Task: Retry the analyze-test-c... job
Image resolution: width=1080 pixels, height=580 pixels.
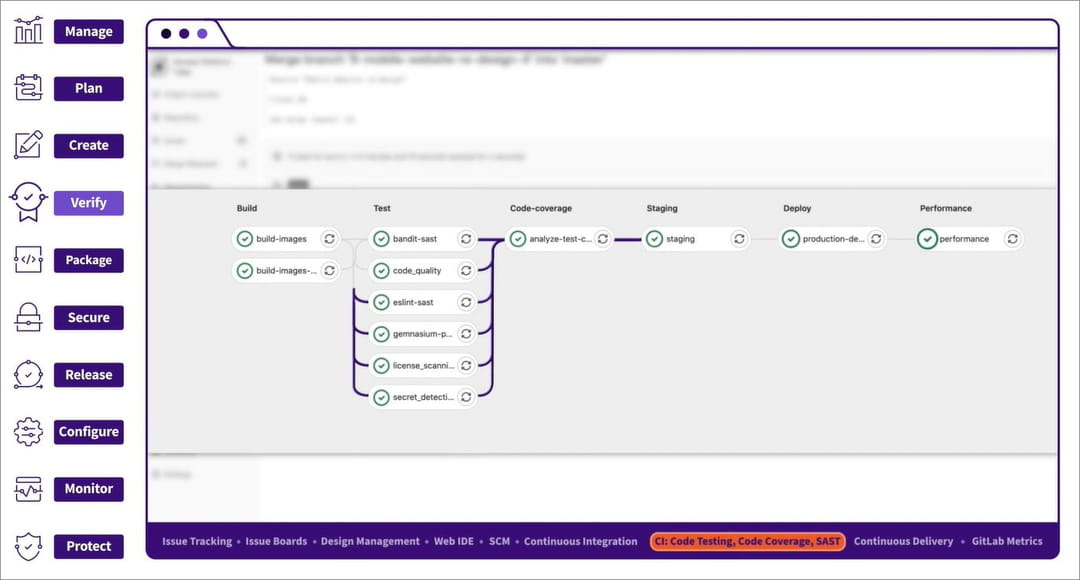Action: click(x=603, y=239)
